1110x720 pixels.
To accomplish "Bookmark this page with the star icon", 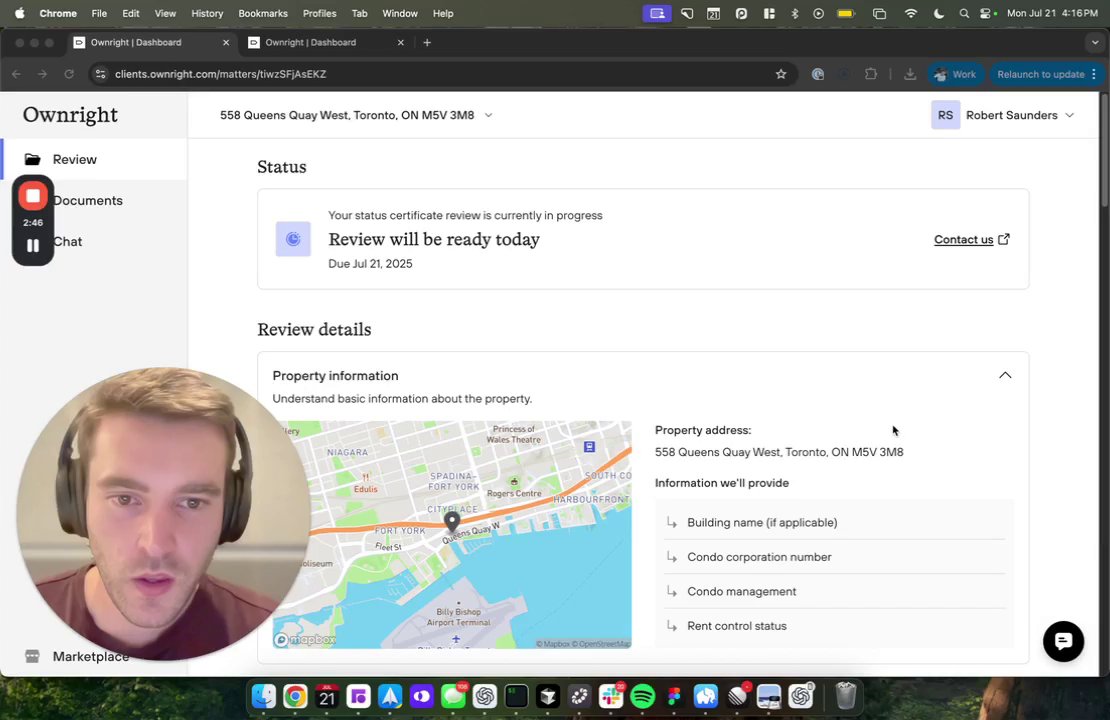I will tap(781, 74).
